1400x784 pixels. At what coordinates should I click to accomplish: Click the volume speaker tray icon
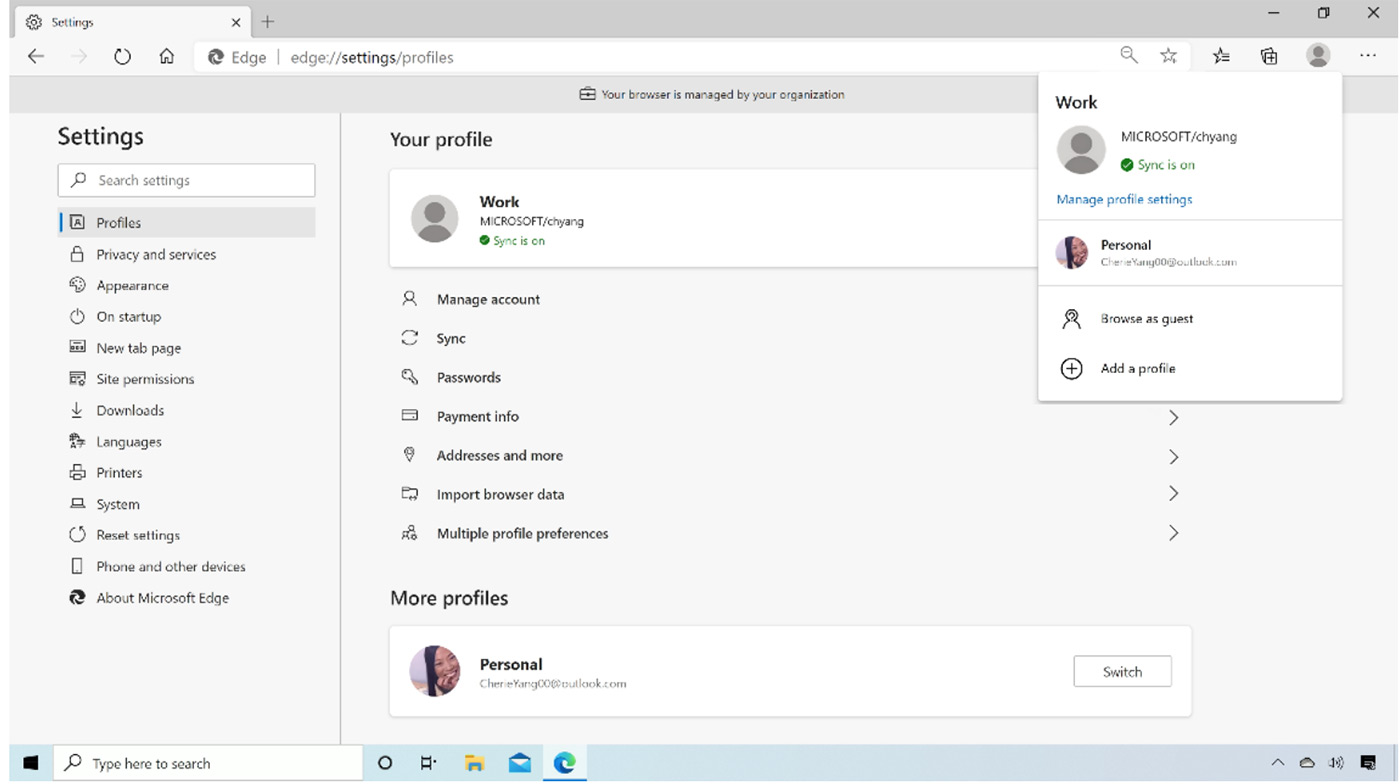coord(1336,764)
